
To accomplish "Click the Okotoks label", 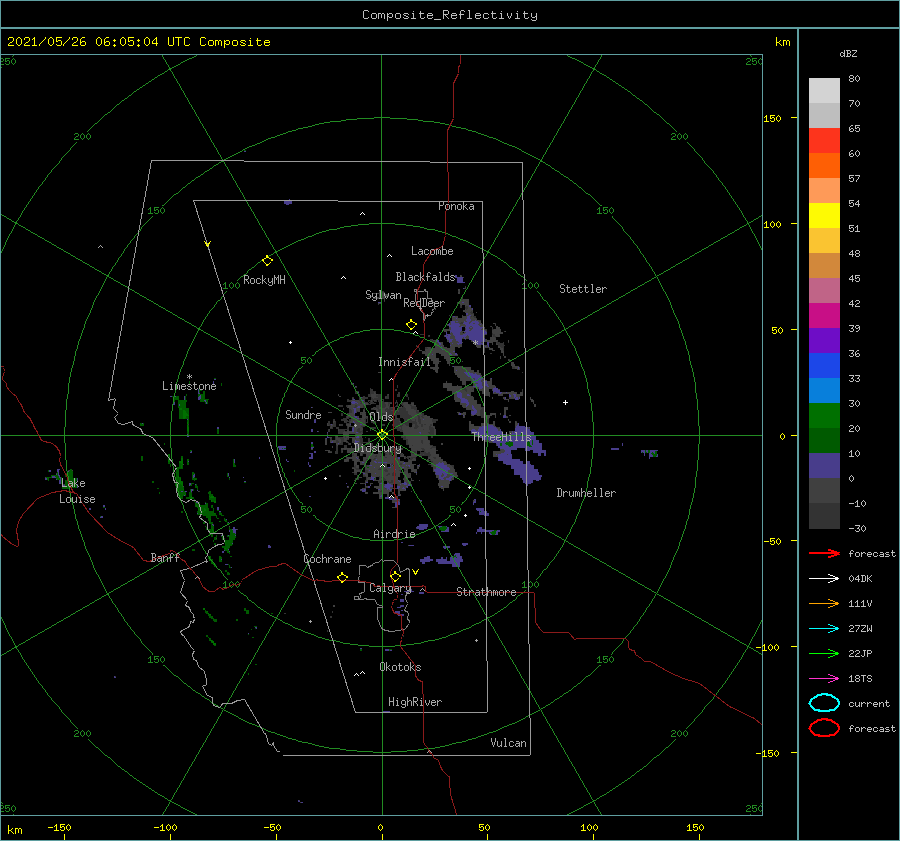I will 400,667.
